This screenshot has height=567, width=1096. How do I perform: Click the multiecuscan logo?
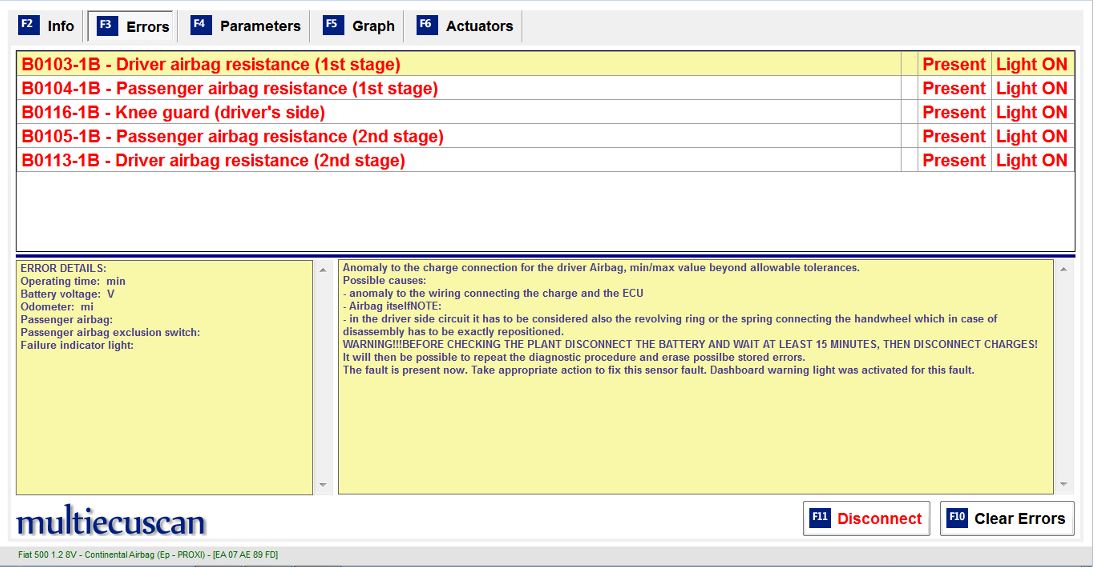[x=111, y=522]
